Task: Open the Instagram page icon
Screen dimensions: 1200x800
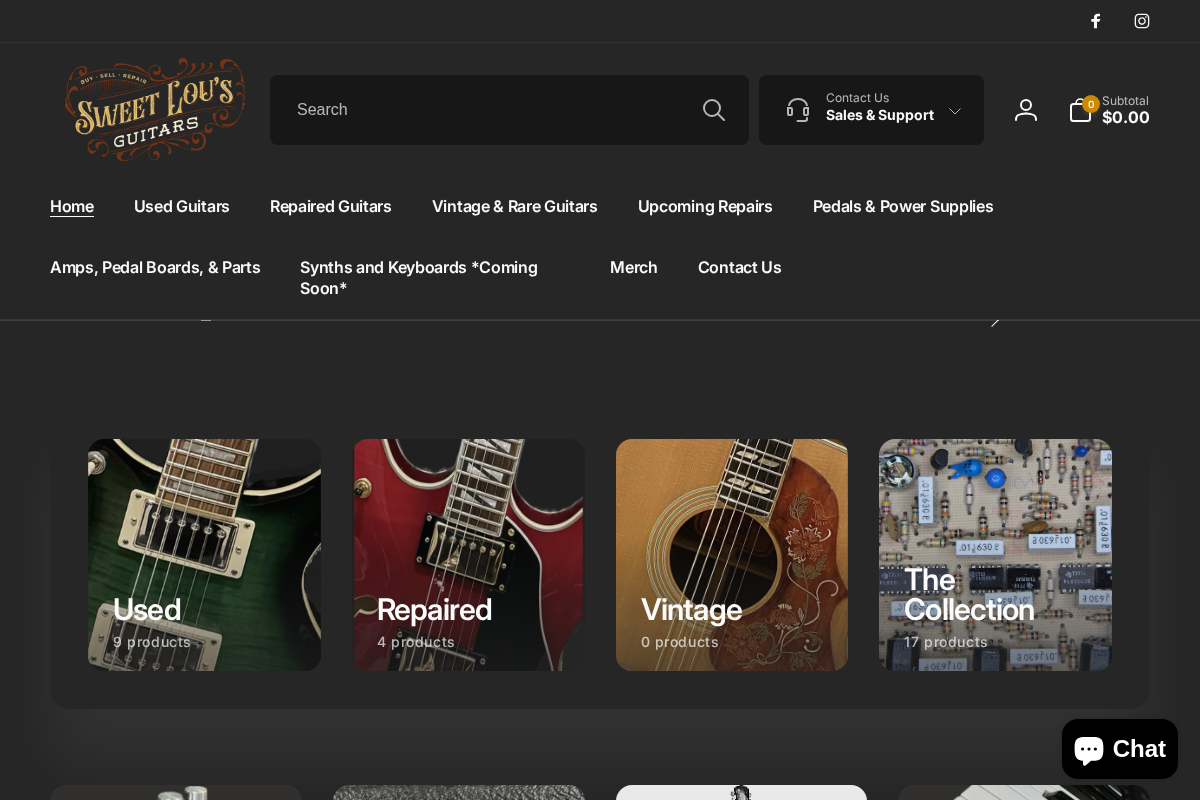Action: (x=1142, y=21)
